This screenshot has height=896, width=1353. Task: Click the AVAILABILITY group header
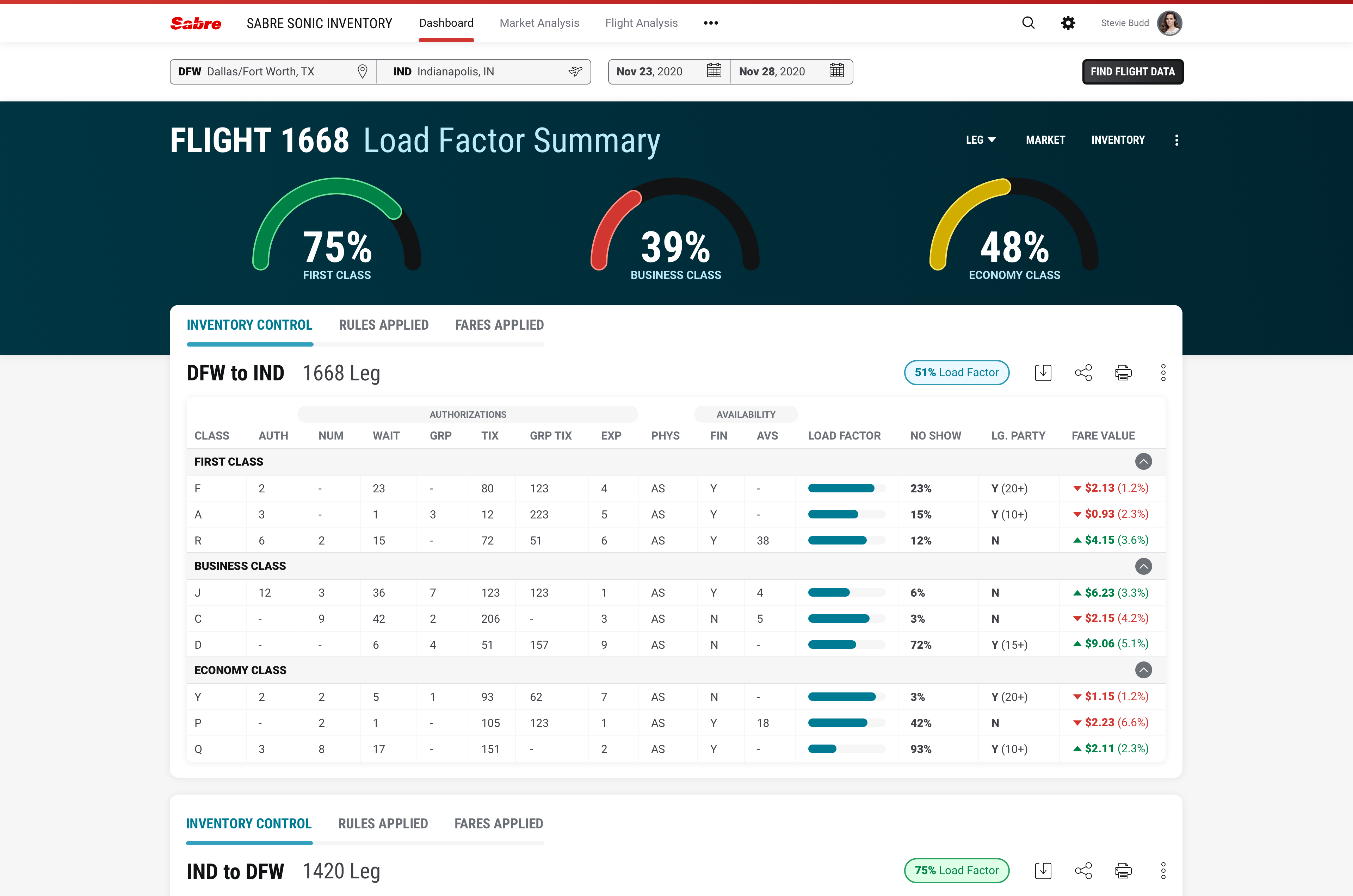(746, 414)
